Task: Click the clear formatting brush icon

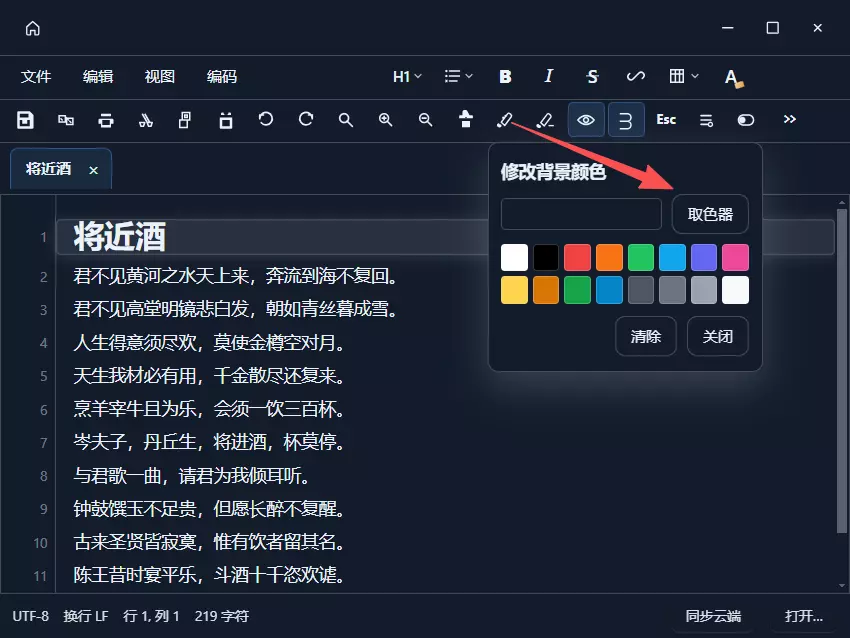Action: (x=466, y=119)
